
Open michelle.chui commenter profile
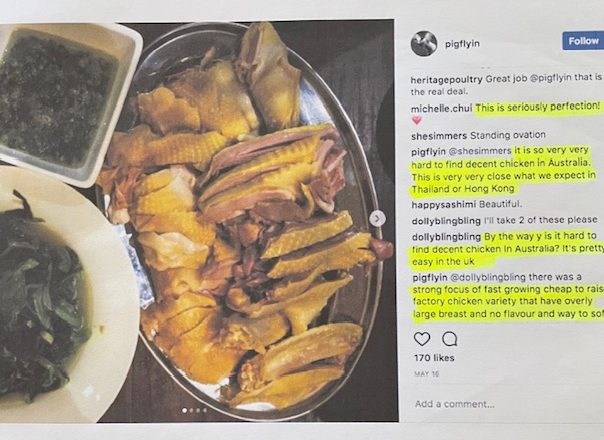[x=441, y=109]
